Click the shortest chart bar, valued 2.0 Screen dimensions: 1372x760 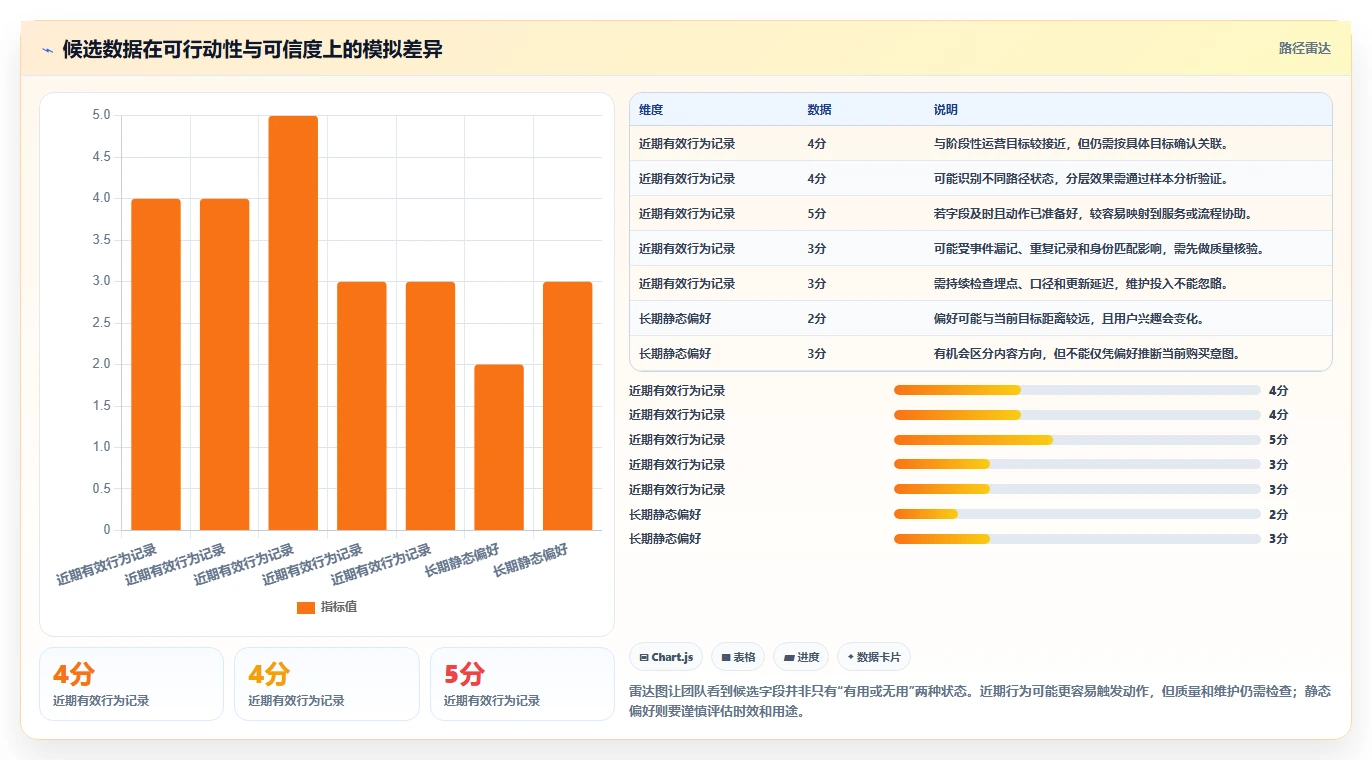pos(499,447)
